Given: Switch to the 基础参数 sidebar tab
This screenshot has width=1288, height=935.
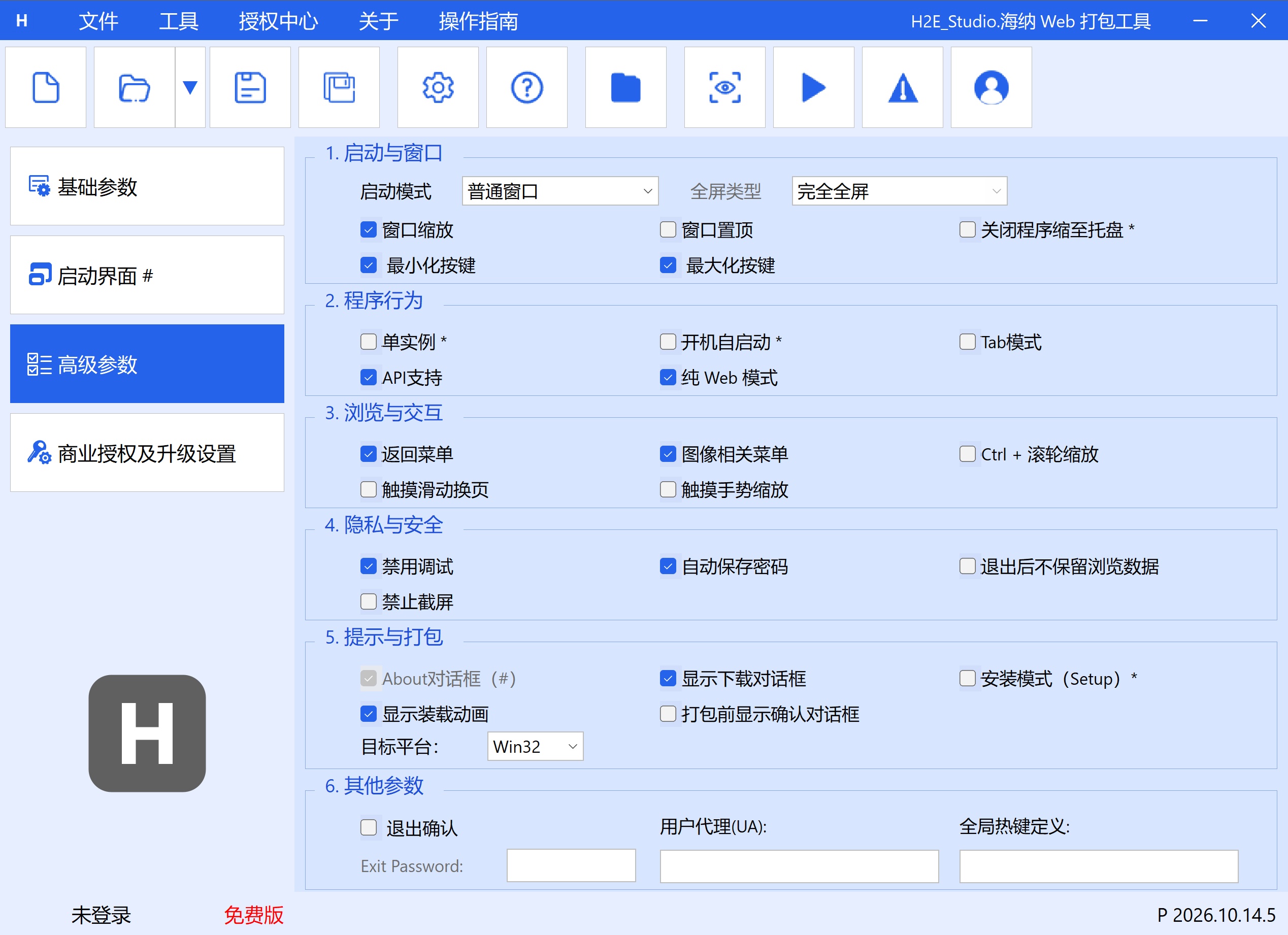Looking at the screenshot, I should click(147, 186).
